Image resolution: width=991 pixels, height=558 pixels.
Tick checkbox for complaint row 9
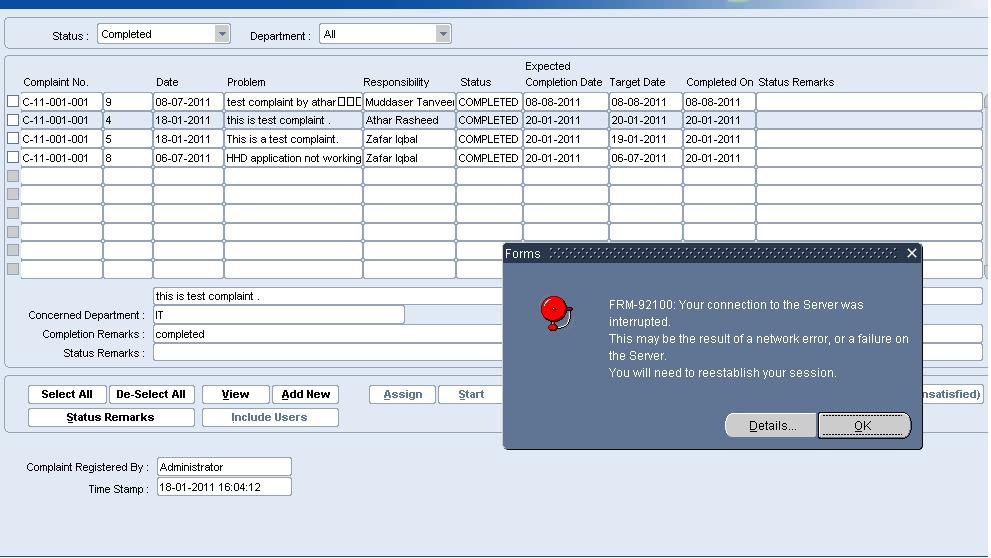pos(13,101)
